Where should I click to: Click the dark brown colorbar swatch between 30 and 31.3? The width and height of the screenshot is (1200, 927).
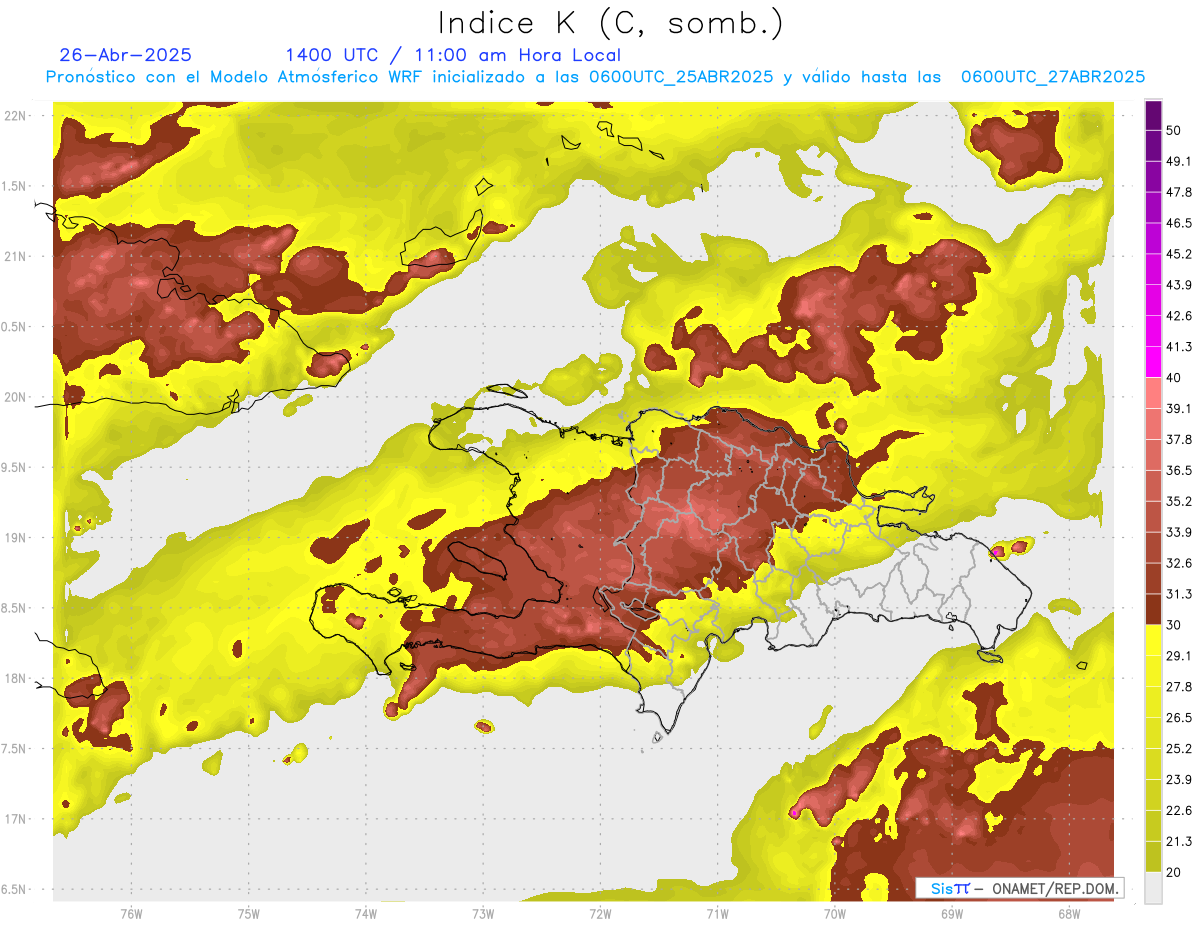(1153, 610)
